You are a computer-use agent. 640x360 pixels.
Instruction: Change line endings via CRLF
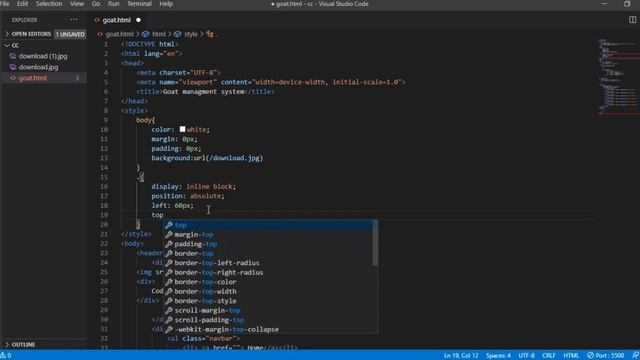[x=549, y=356]
